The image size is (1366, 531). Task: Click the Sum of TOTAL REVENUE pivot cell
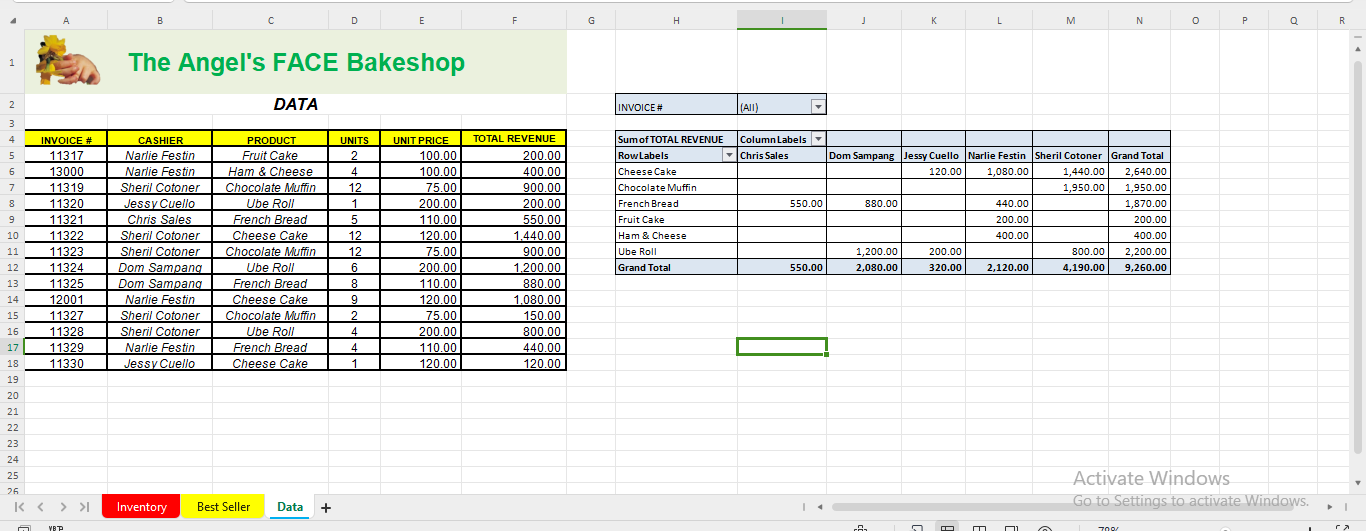[x=676, y=139]
